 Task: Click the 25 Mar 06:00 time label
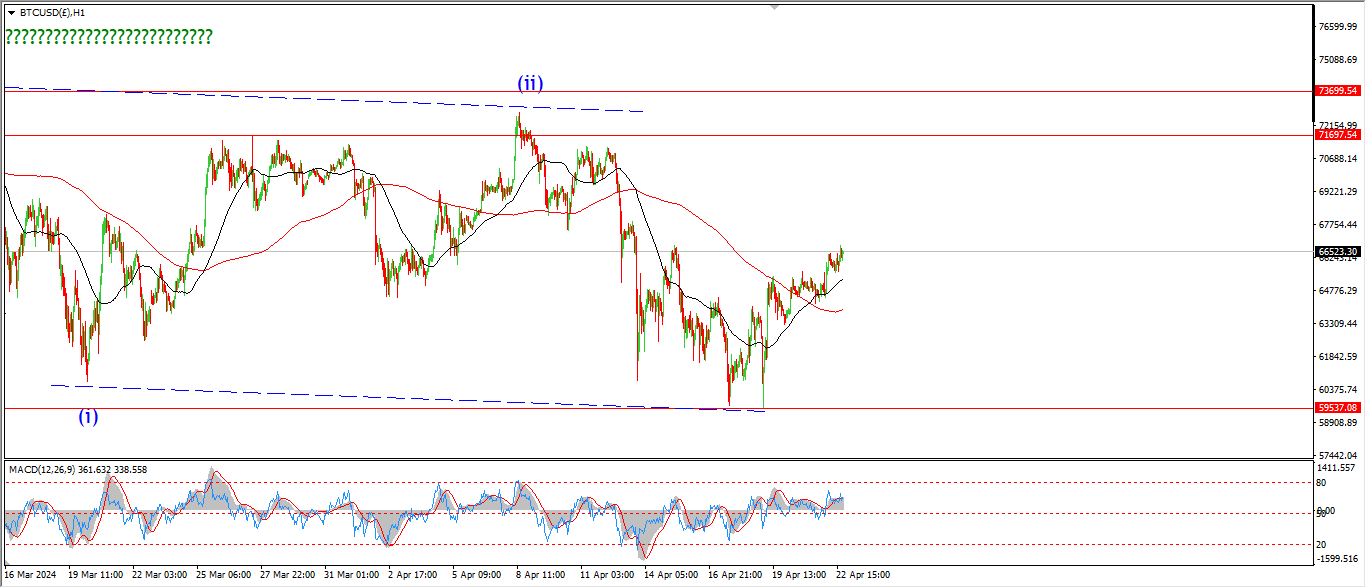[x=225, y=575]
